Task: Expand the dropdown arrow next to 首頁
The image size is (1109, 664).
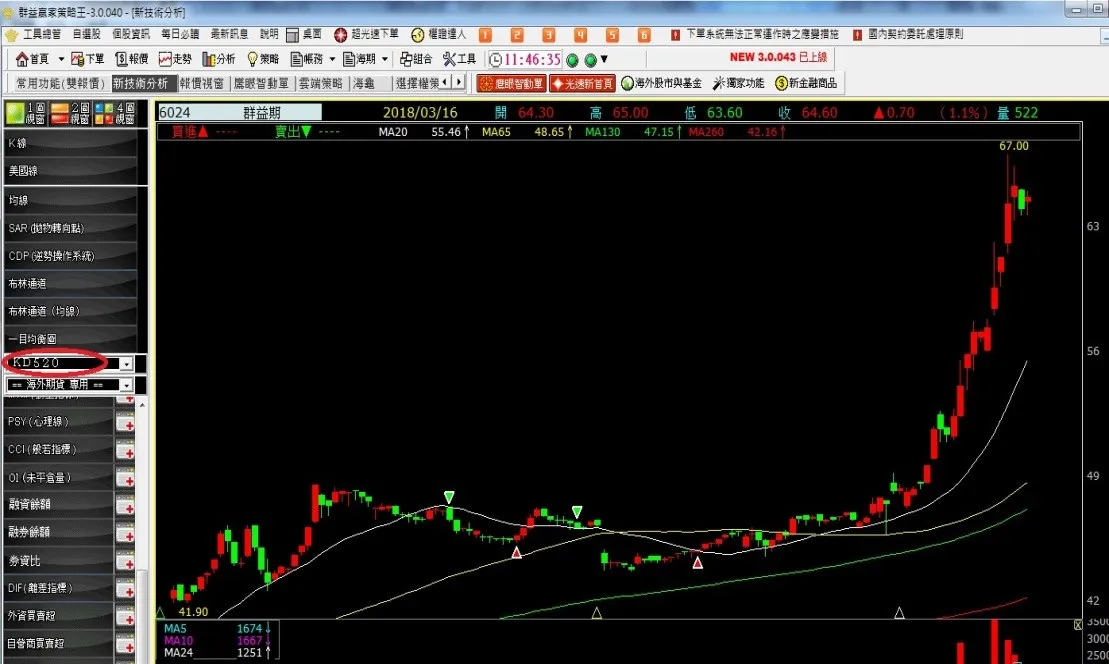Action: coord(62,59)
